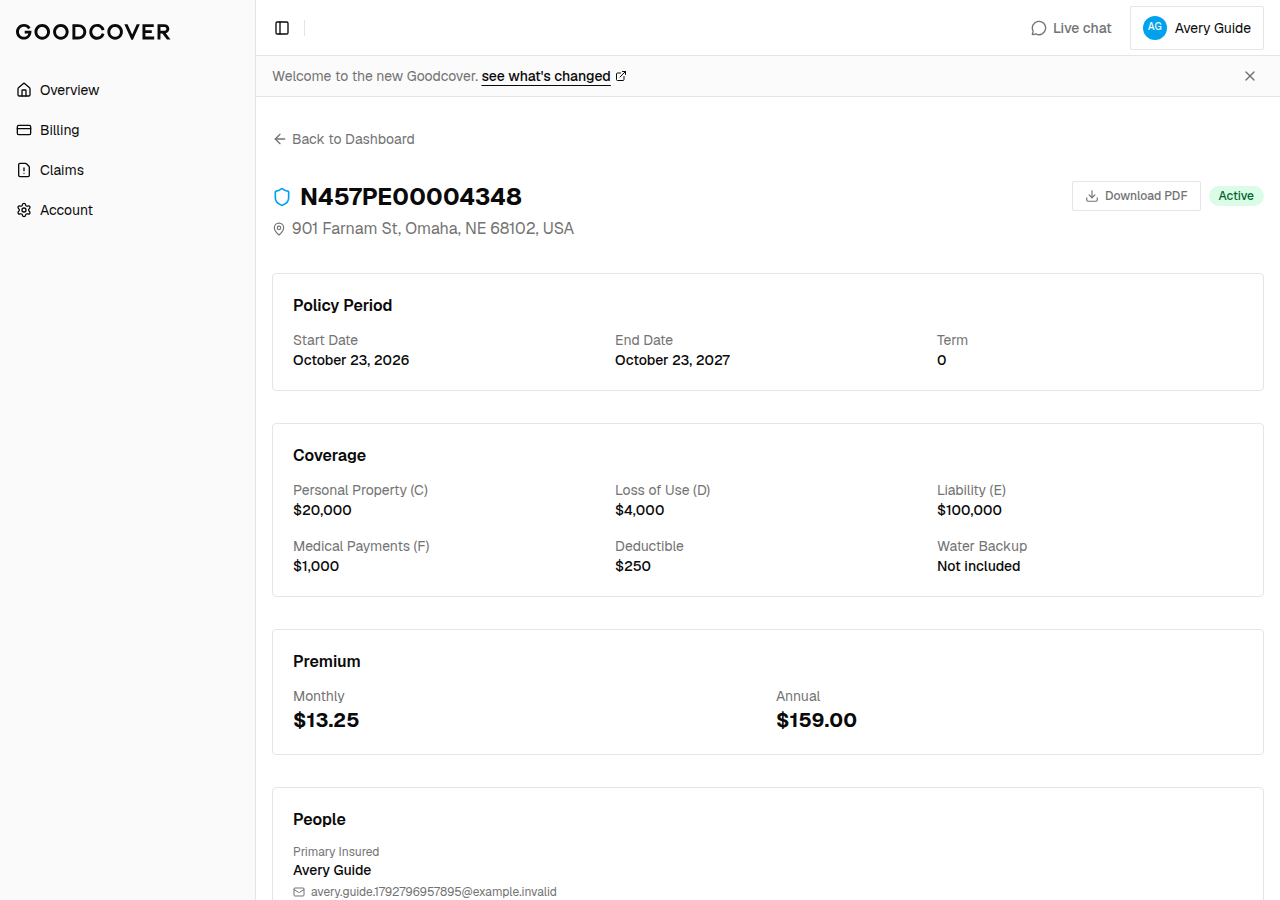Open Overview in the sidebar
Screen dimensions: 1280x900
[128, 90]
